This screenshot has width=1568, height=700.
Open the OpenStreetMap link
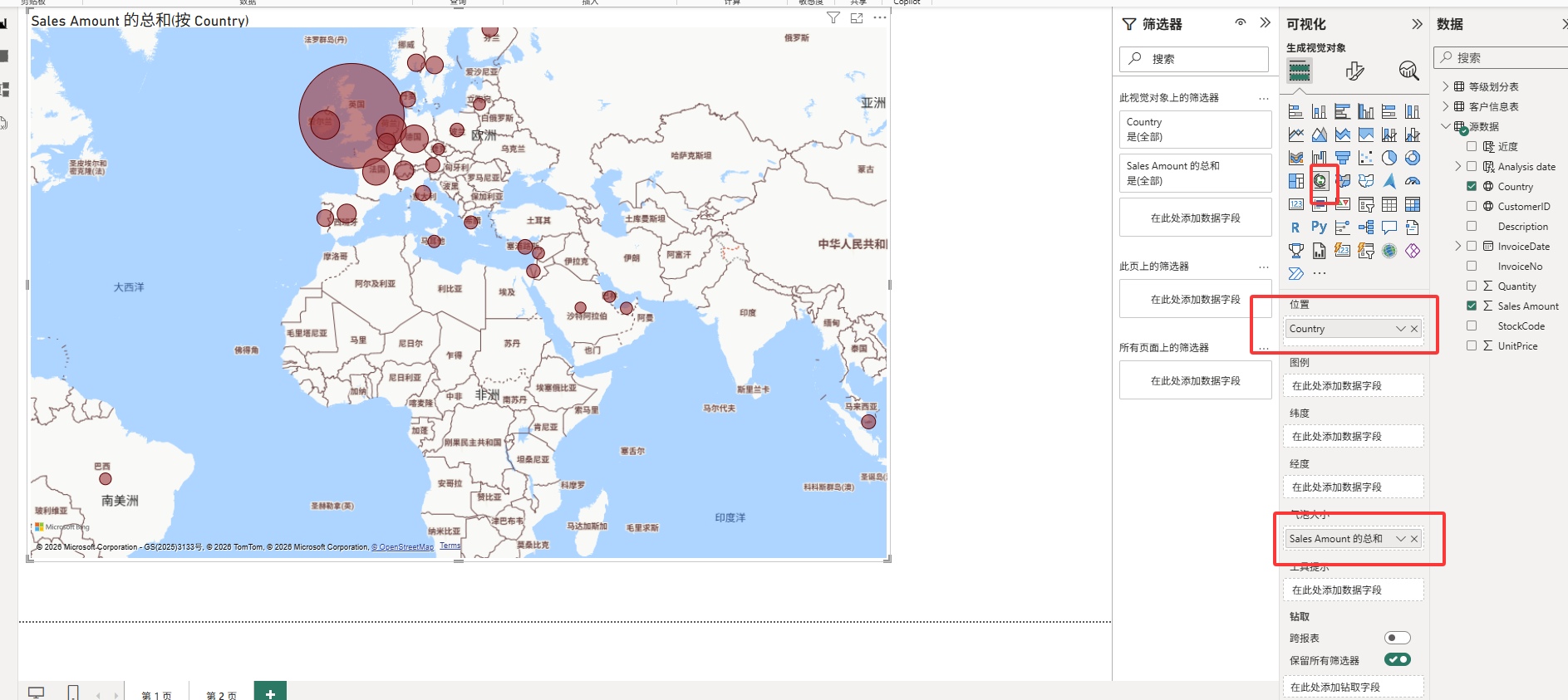click(x=403, y=547)
